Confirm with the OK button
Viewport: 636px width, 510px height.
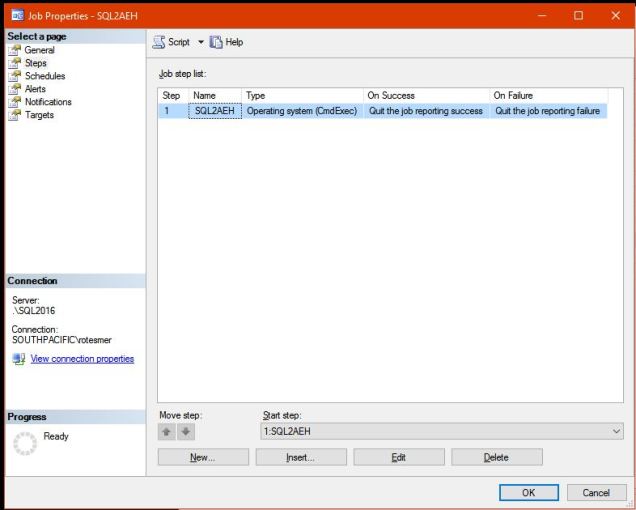529,493
